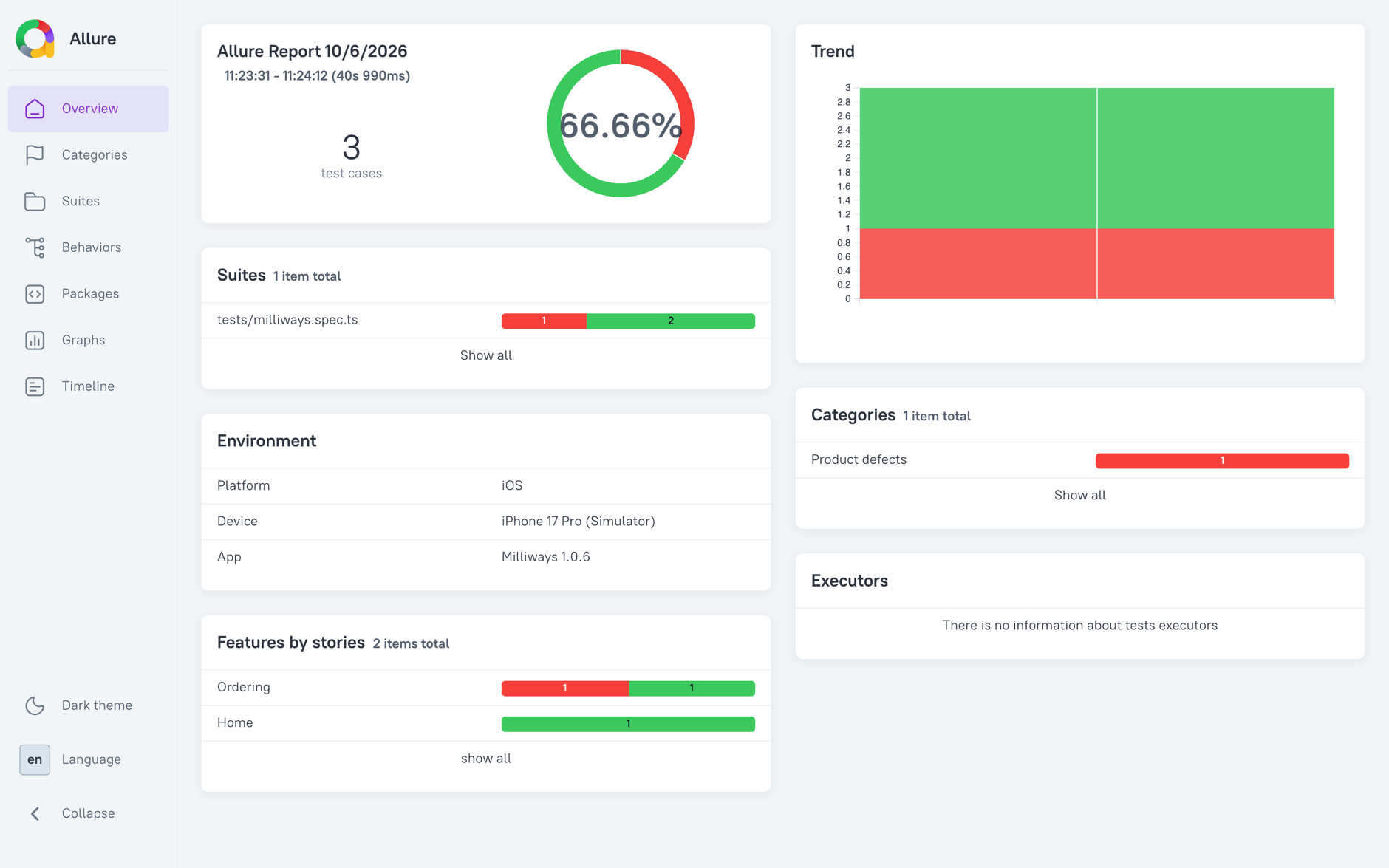Click the Allure Report 10/6/2026 title
This screenshot has height=868, width=1389.
tap(313, 51)
